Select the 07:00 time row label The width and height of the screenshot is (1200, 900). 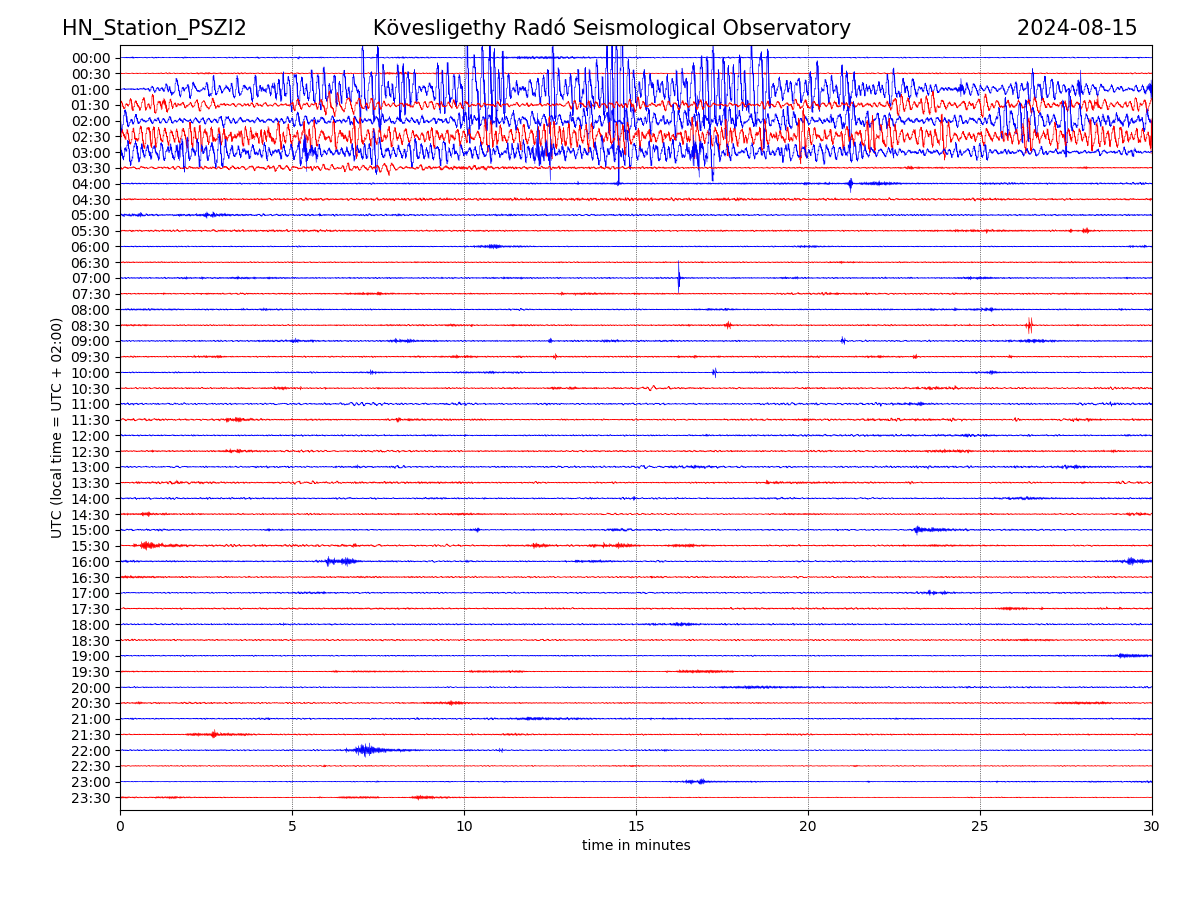point(91,278)
